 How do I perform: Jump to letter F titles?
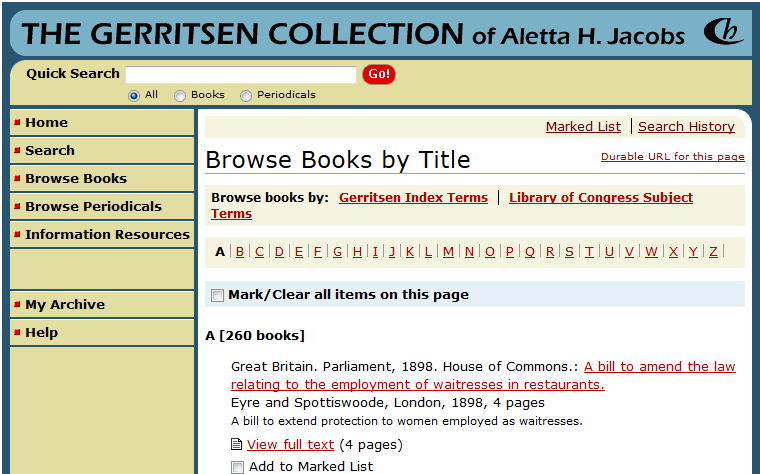[x=317, y=252]
